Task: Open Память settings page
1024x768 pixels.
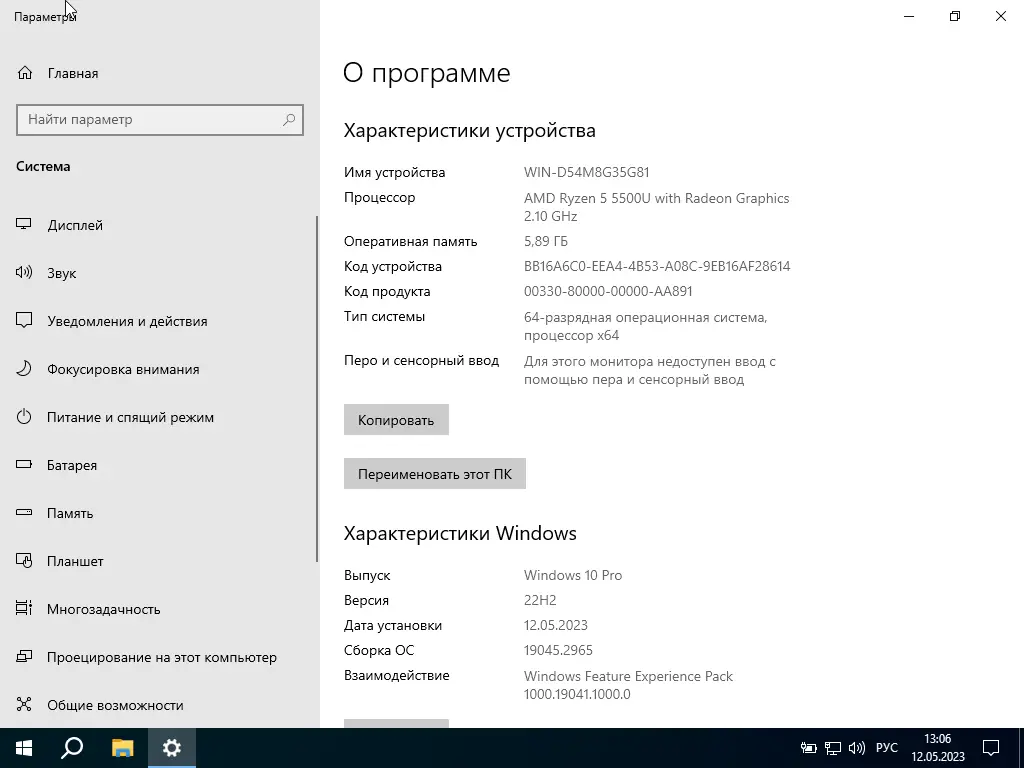Action: pyautogui.click(x=70, y=513)
